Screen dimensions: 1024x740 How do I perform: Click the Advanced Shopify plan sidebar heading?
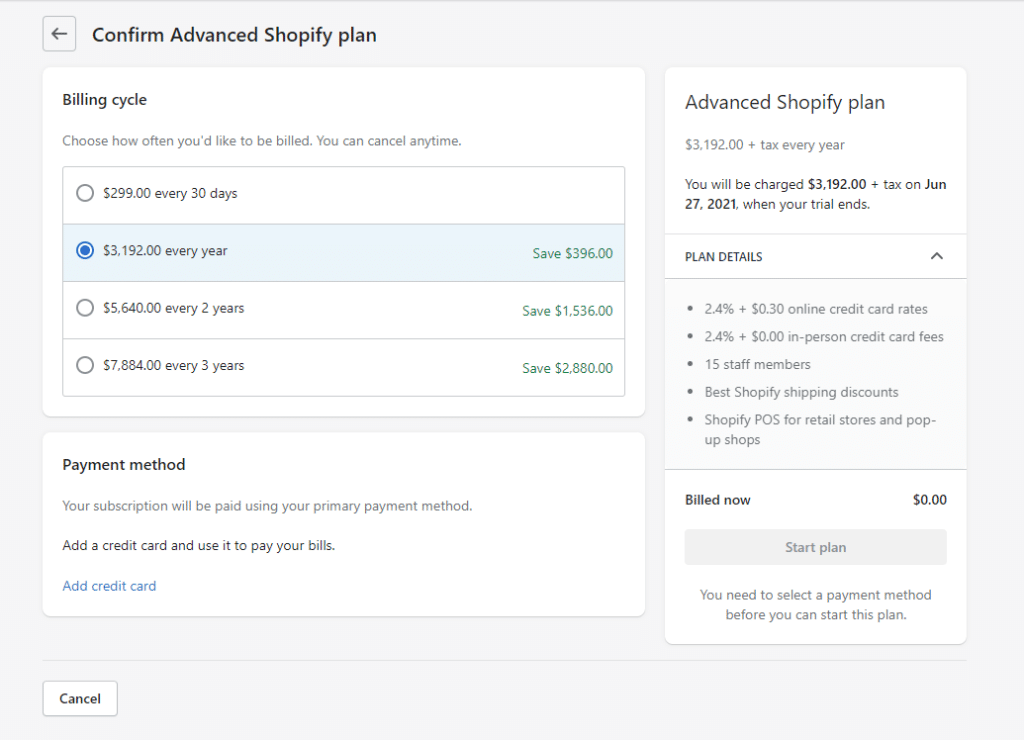pos(784,103)
